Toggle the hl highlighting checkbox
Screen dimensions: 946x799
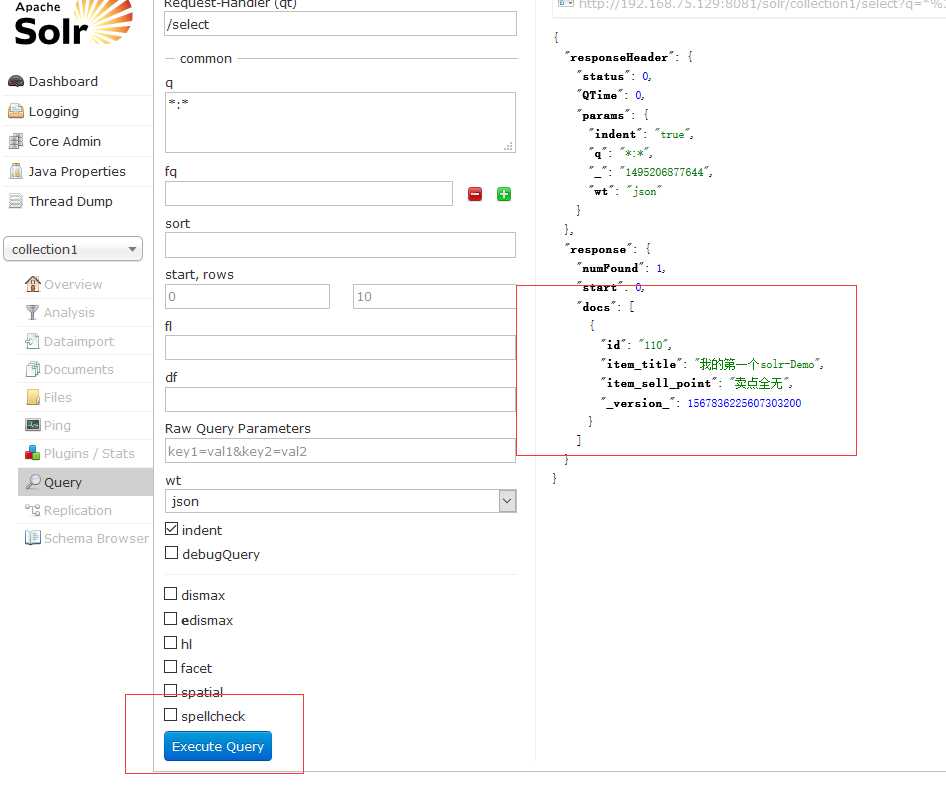coord(171,643)
